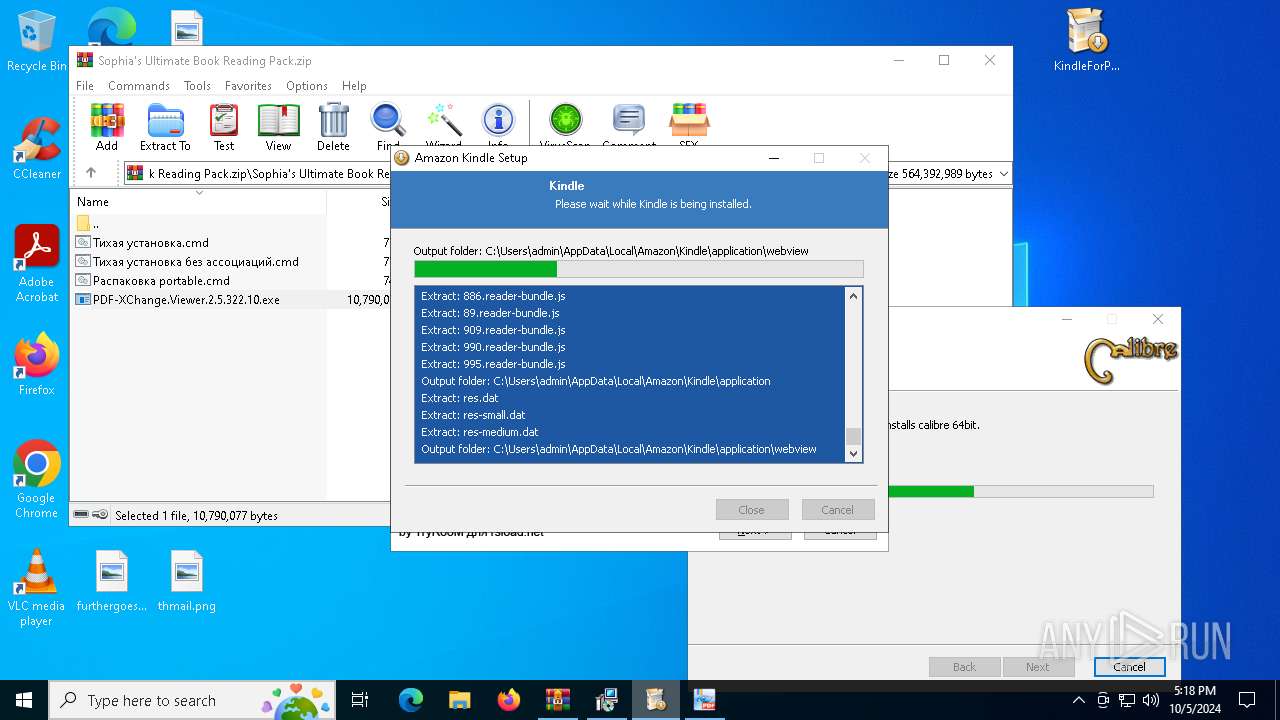
Task: Click the Kindle Setup installation progress bar
Action: pos(639,269)
